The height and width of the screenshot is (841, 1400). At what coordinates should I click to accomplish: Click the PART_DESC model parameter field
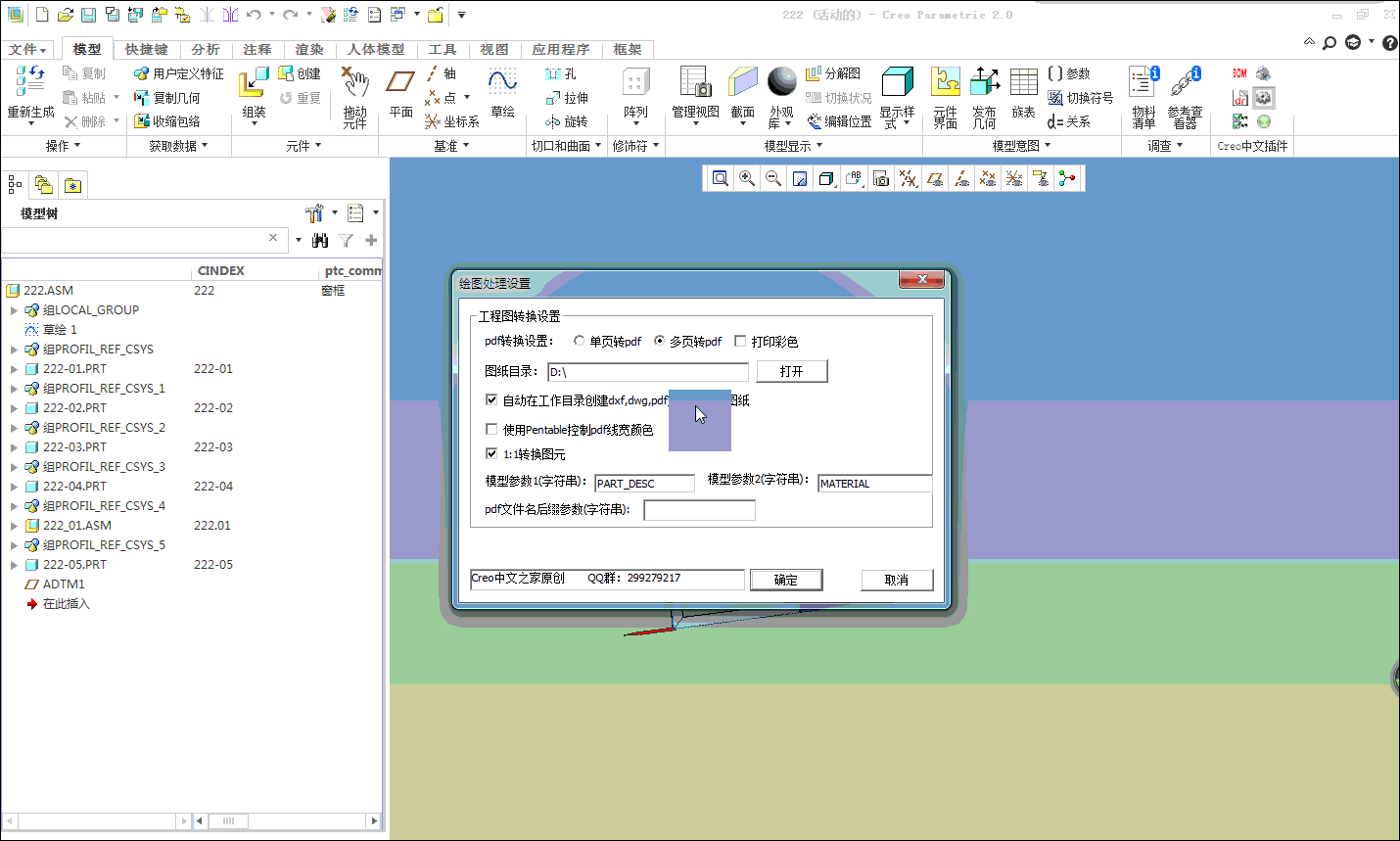[x=645, y=483]
